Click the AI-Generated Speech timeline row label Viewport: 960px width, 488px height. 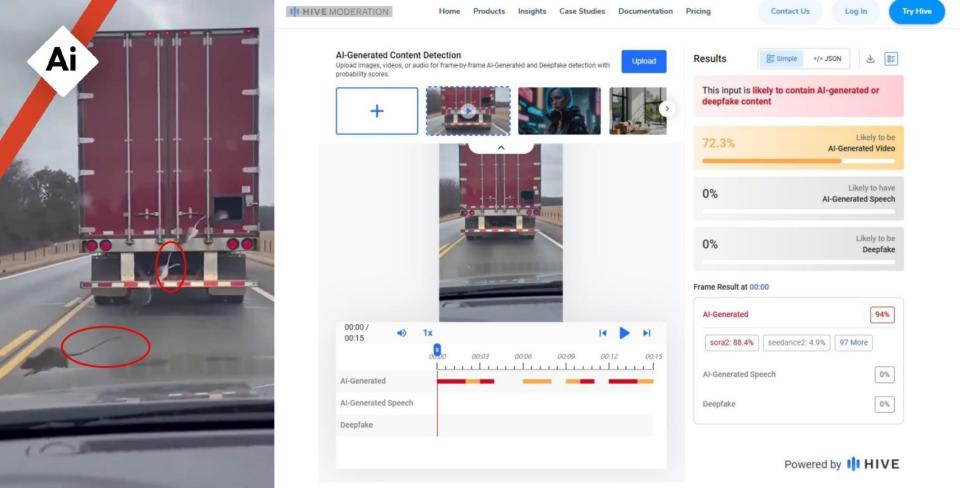pos(377,403)
